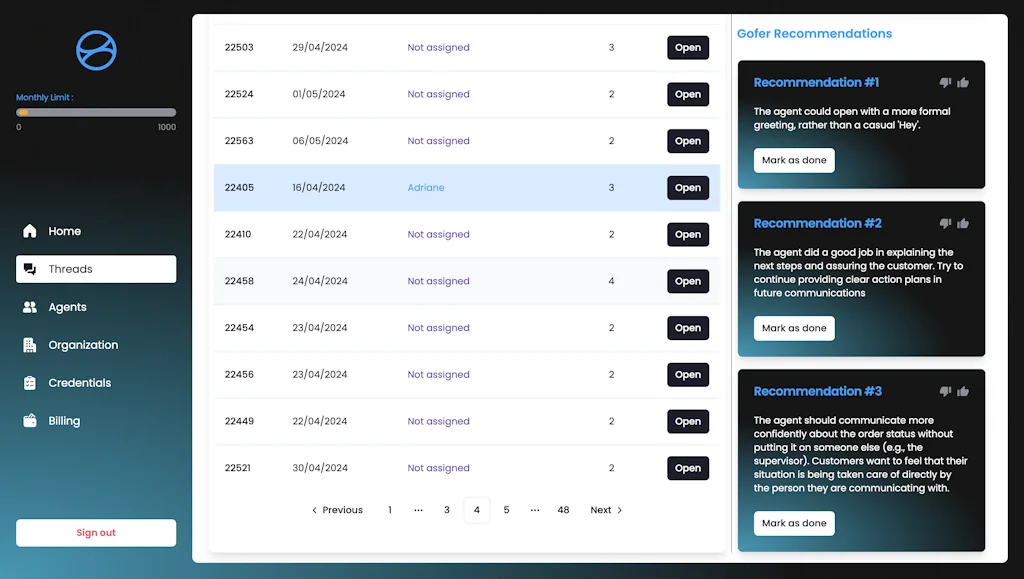The image size is (1024, 579).
Task: Click the Gofer logo at the top left
Action: tap(95, 50)
